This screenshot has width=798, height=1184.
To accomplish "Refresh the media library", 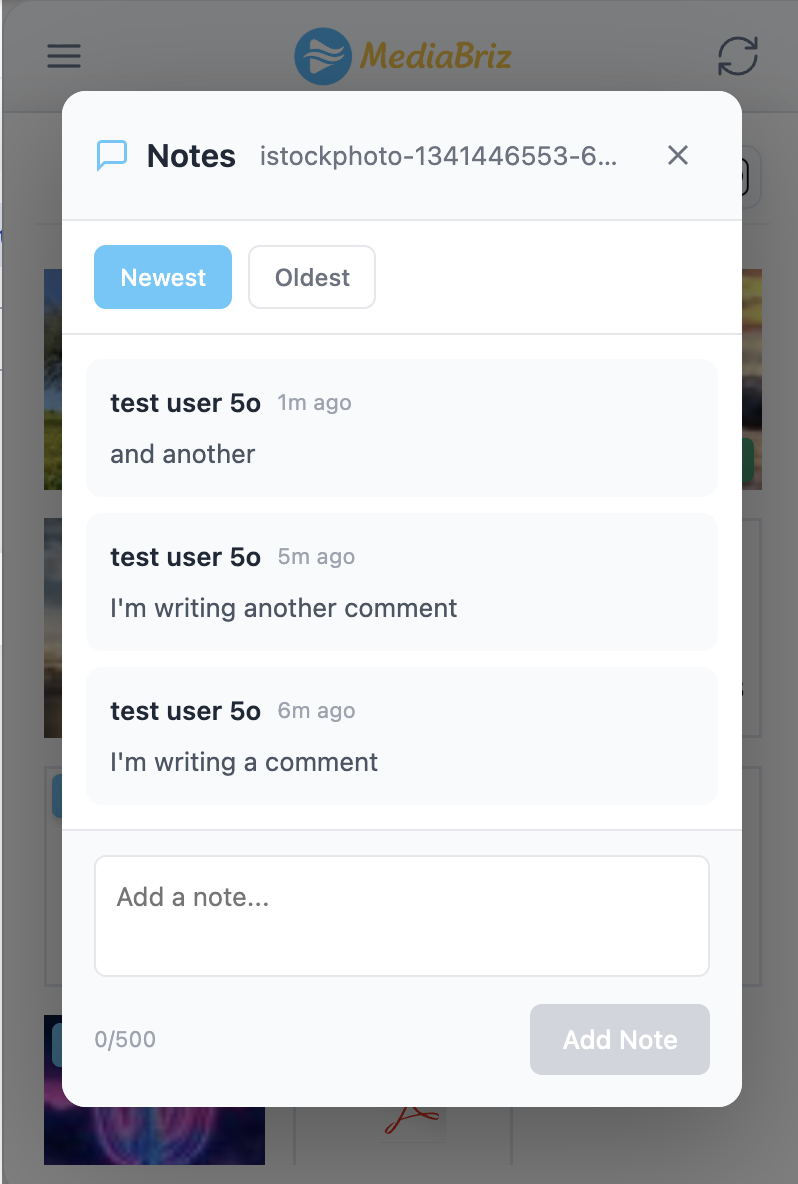I will 737,56.
